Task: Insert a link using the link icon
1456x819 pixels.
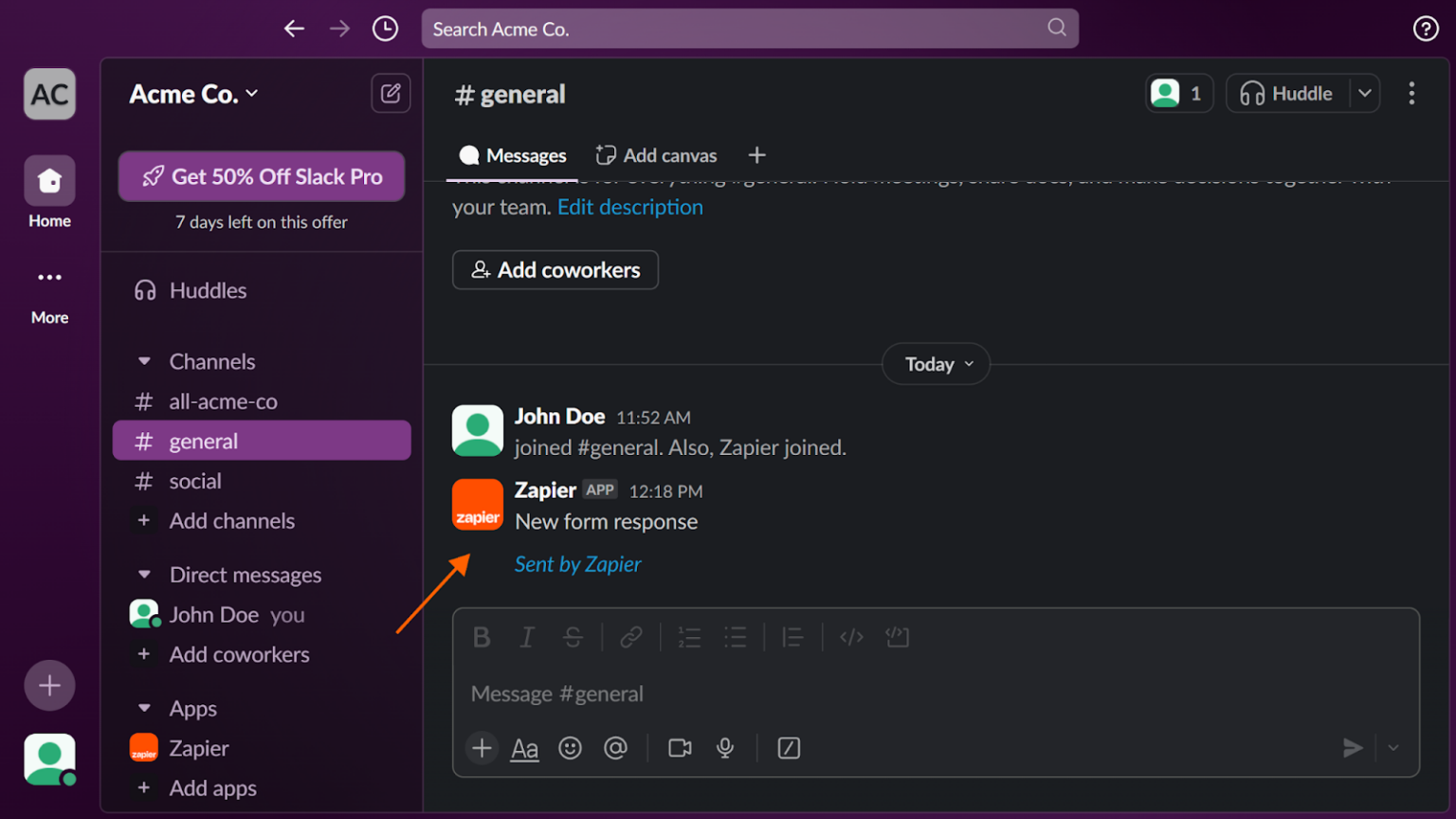Action: [x=632, y=637]
